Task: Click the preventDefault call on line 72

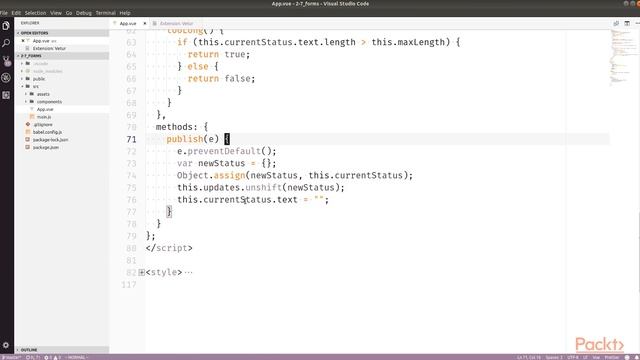Action: 224,151
